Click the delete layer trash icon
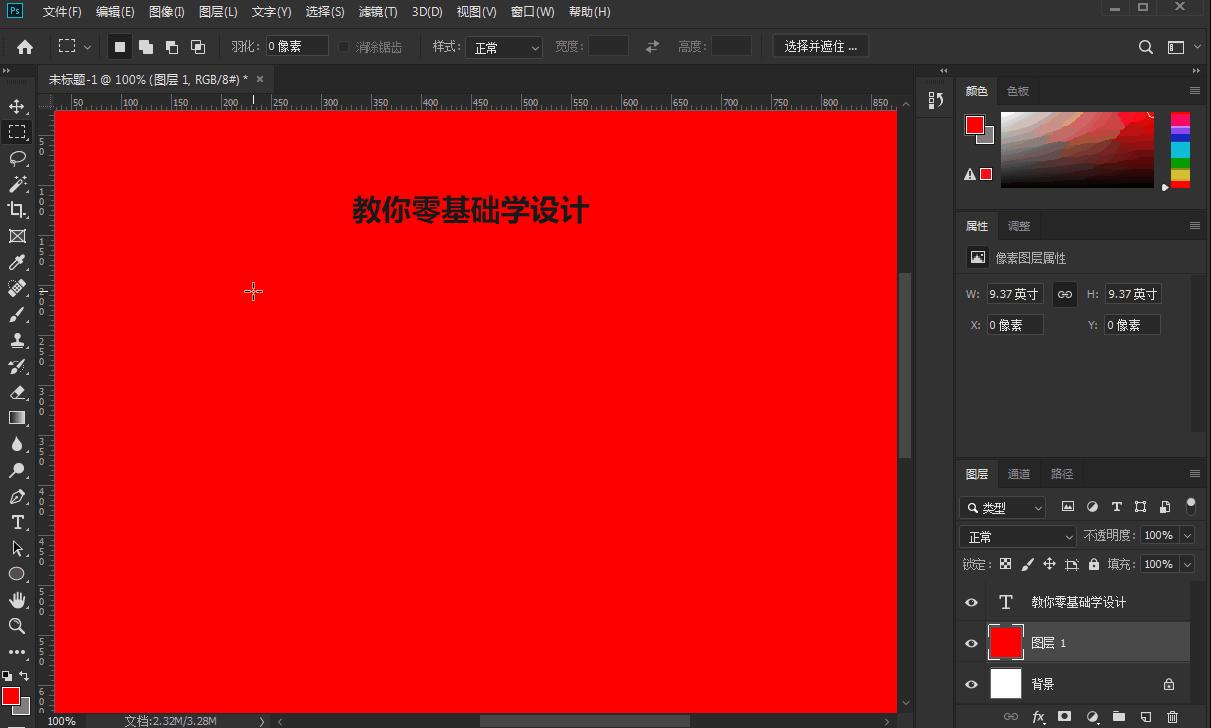Image resolution: width=1211 pixels, height=728 pixels. point(1172,717)
